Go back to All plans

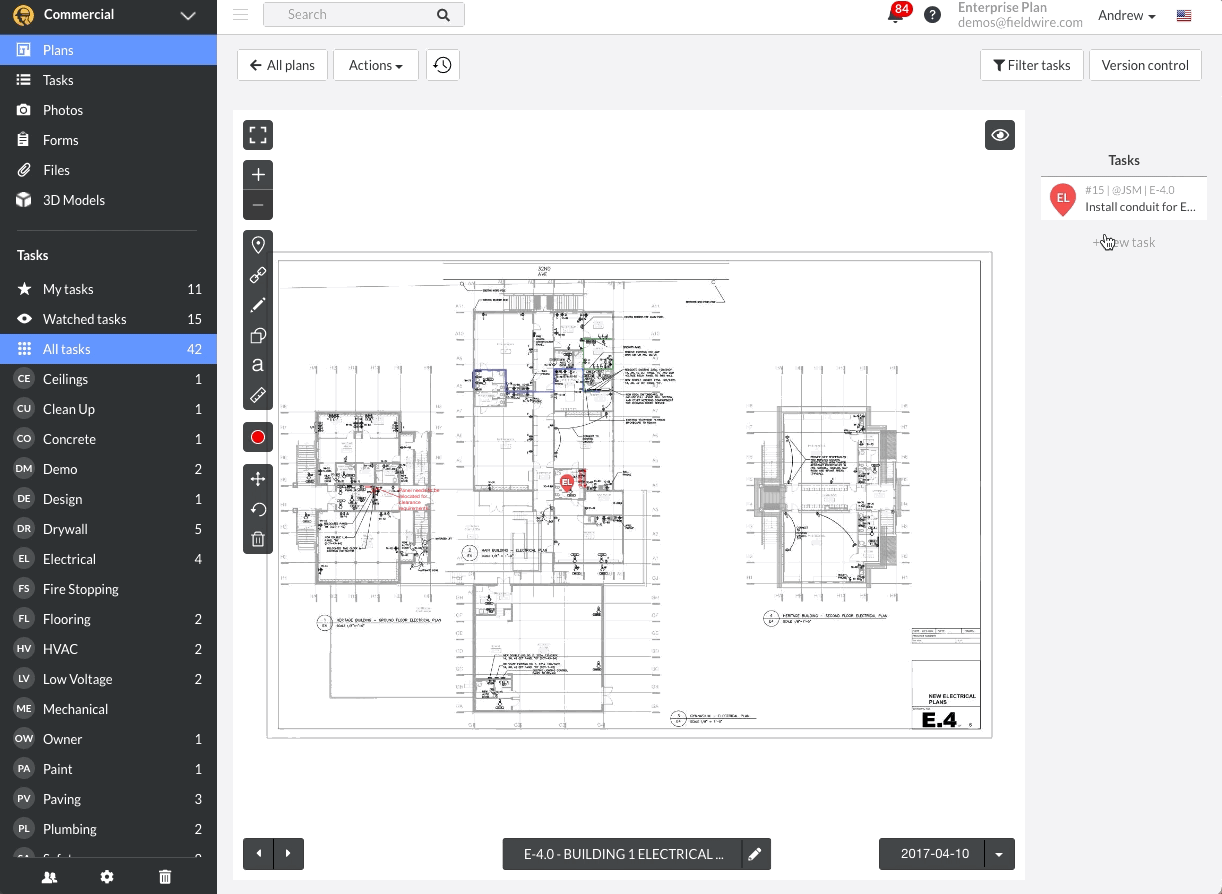283,65
